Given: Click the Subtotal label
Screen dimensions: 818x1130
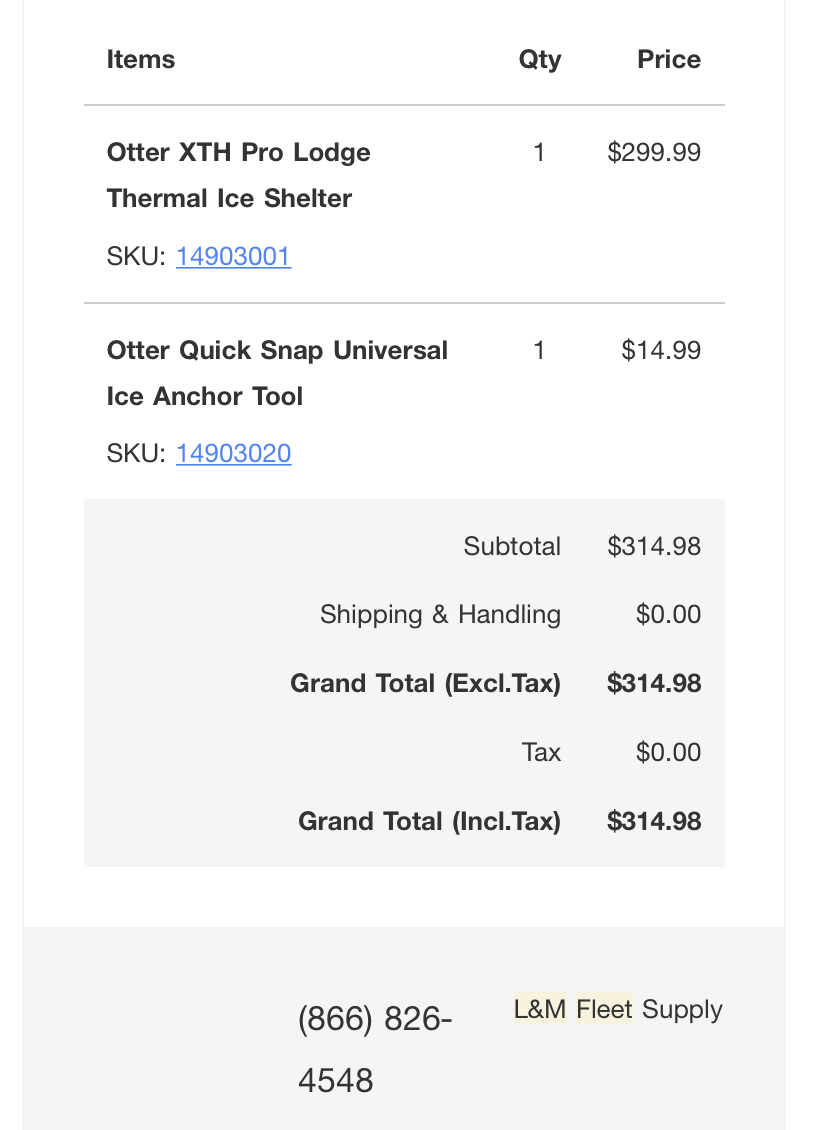Looking at the screenshot, I should pos(512,546).
